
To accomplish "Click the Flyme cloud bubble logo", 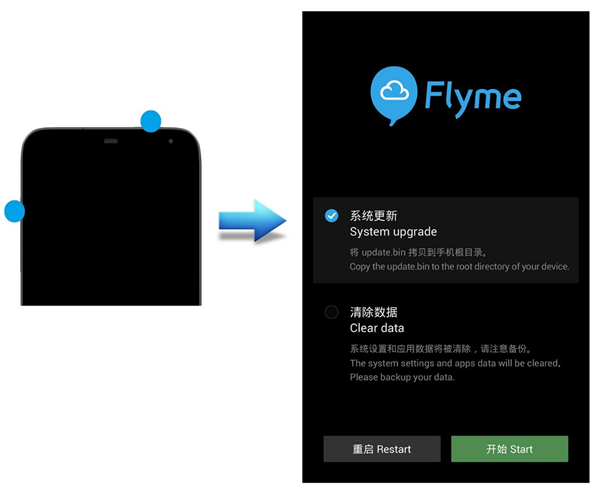I will point(394,95).
